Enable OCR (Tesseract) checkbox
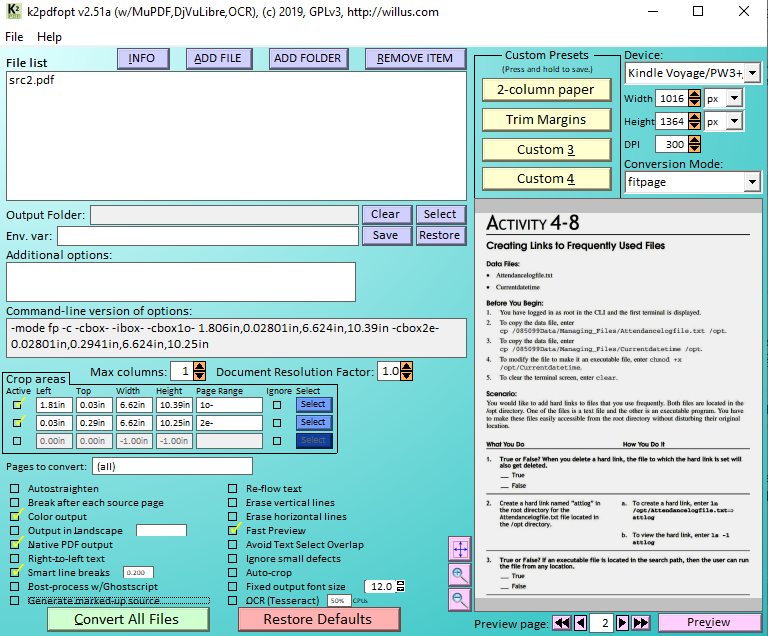Viewport: 768px width, 636px height. click(x=233, y=600)
